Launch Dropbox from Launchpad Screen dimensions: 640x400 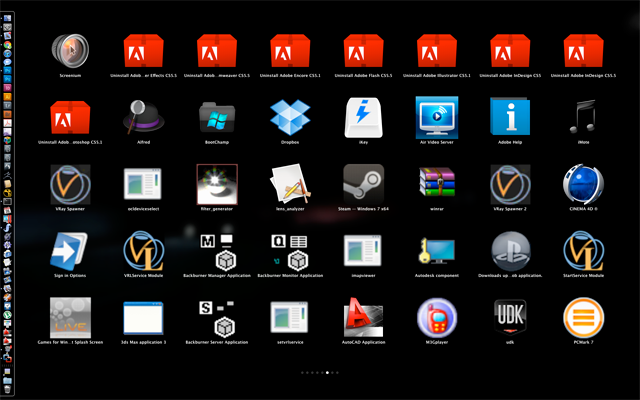pyautogui.click(x=290, y=118)
